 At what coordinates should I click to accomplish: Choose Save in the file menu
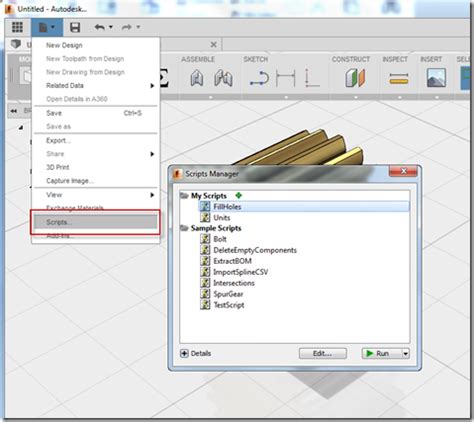96,113
